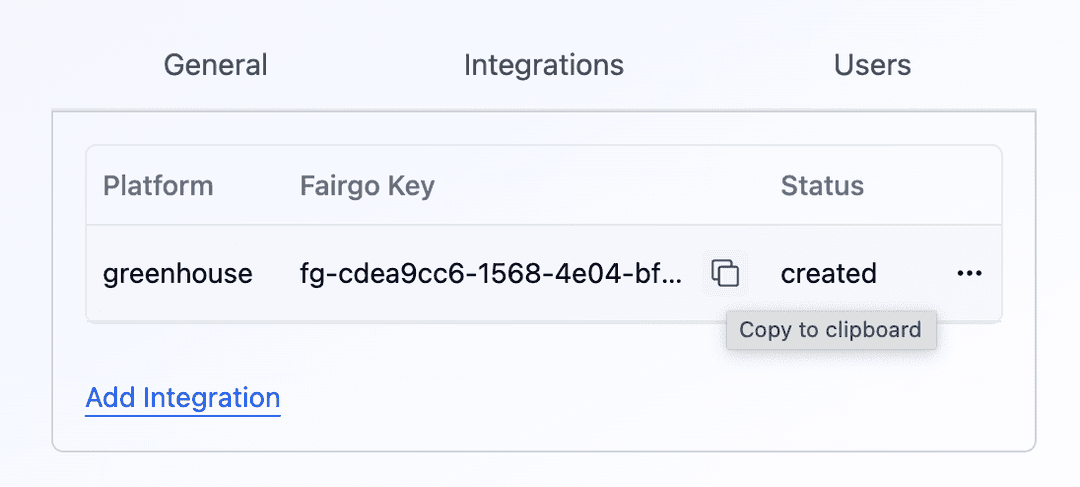This screenshot has width=1080, height=487.
Task: Go to Users settings section
Action: (x=872, y=66)
